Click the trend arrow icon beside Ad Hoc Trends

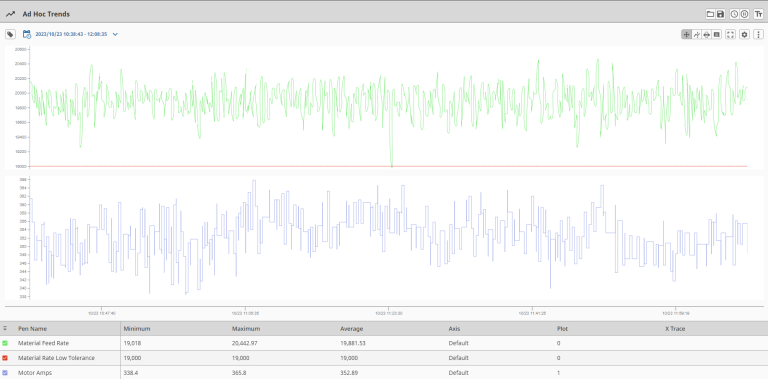tap(10, 14)
